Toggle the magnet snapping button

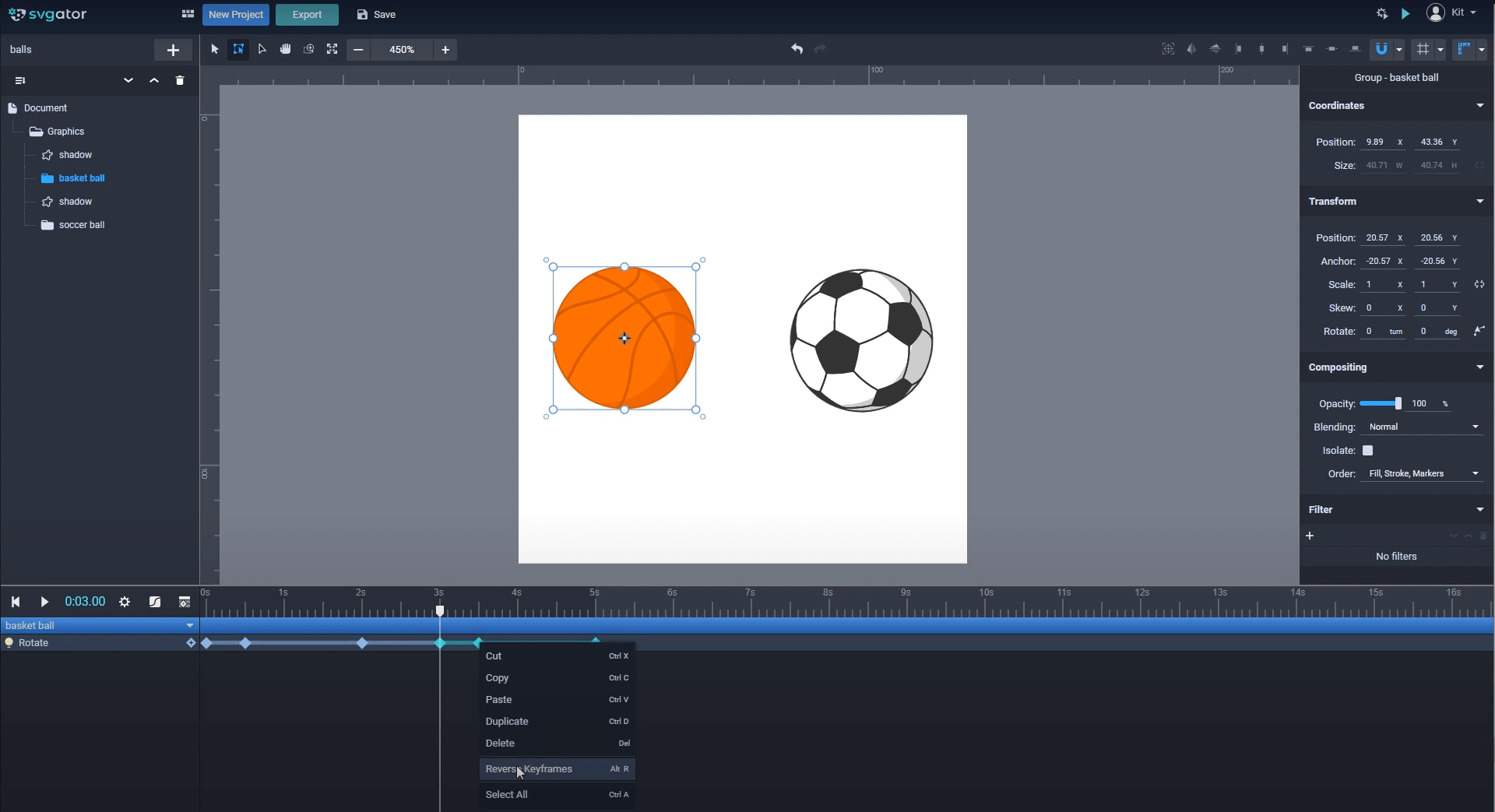[x=1381, y=49]
